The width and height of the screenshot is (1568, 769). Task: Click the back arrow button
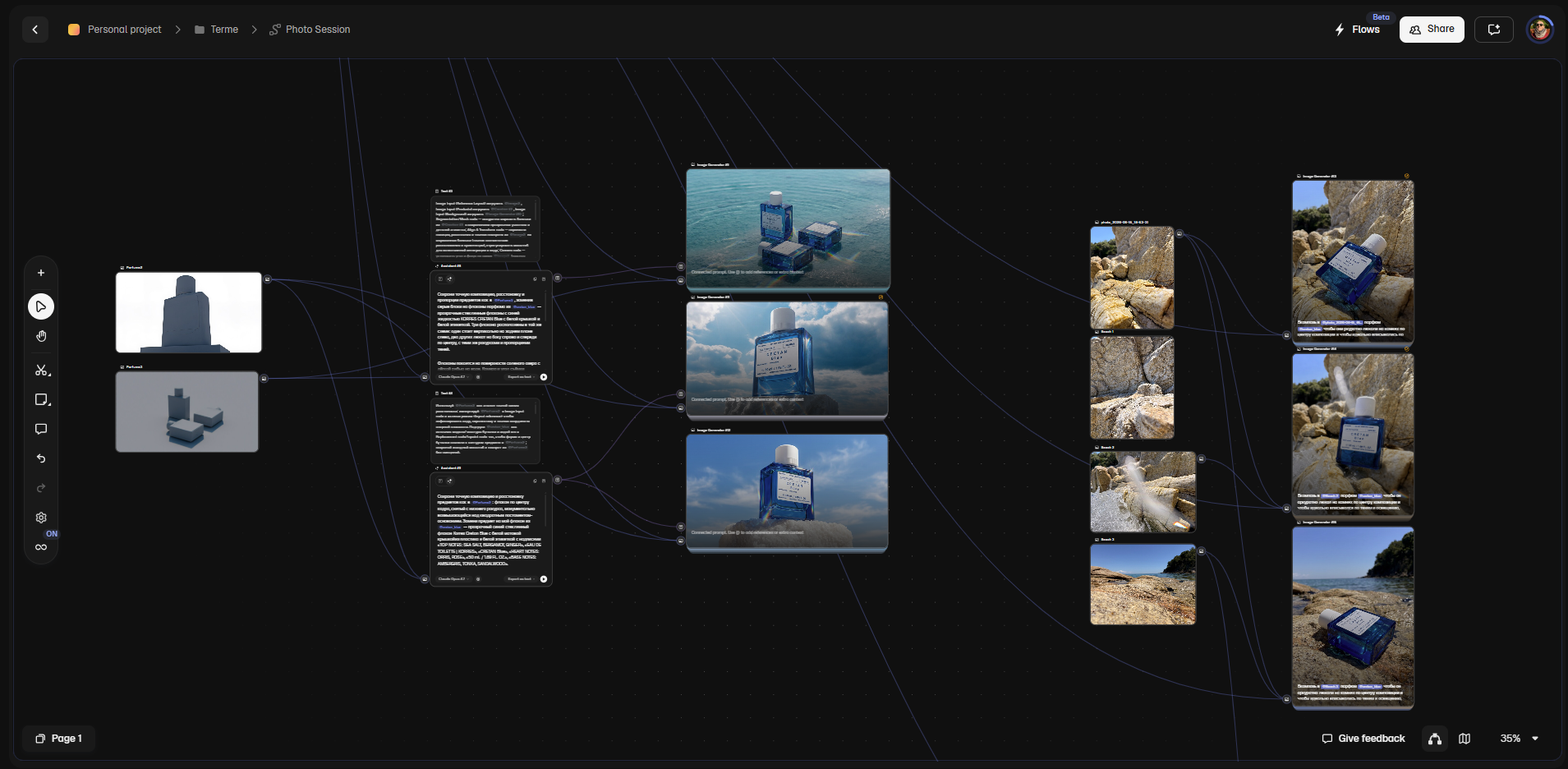pos(34,30)
